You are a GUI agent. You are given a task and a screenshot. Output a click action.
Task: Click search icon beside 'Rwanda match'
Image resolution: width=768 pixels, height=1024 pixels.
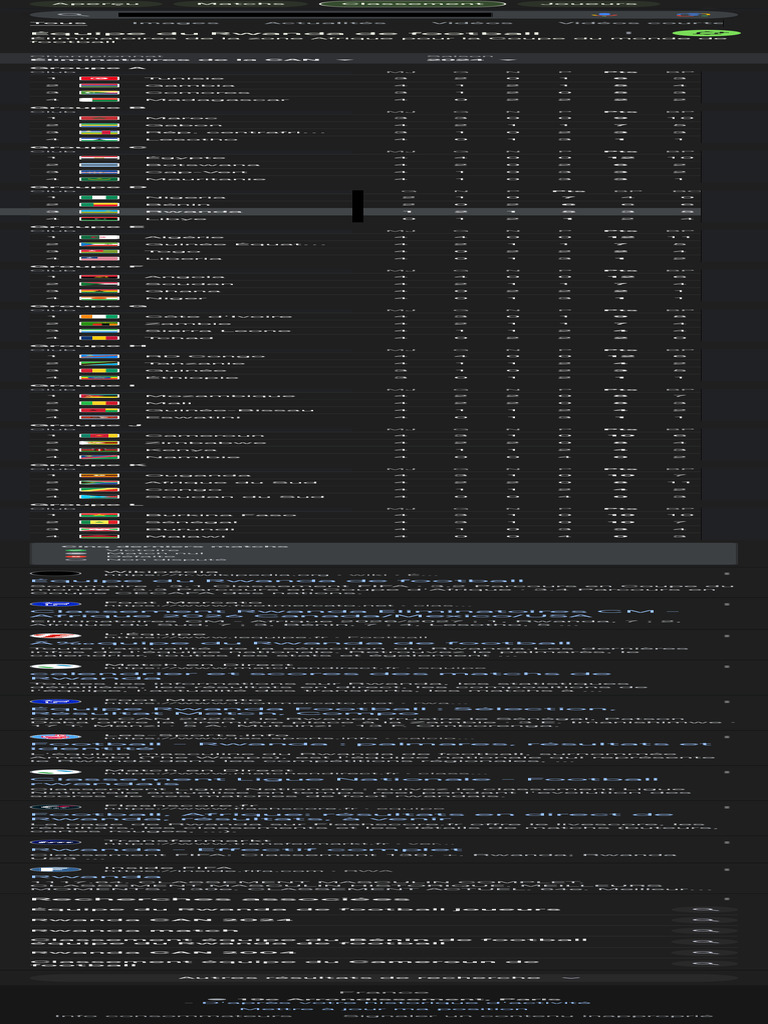click(705, 931)
